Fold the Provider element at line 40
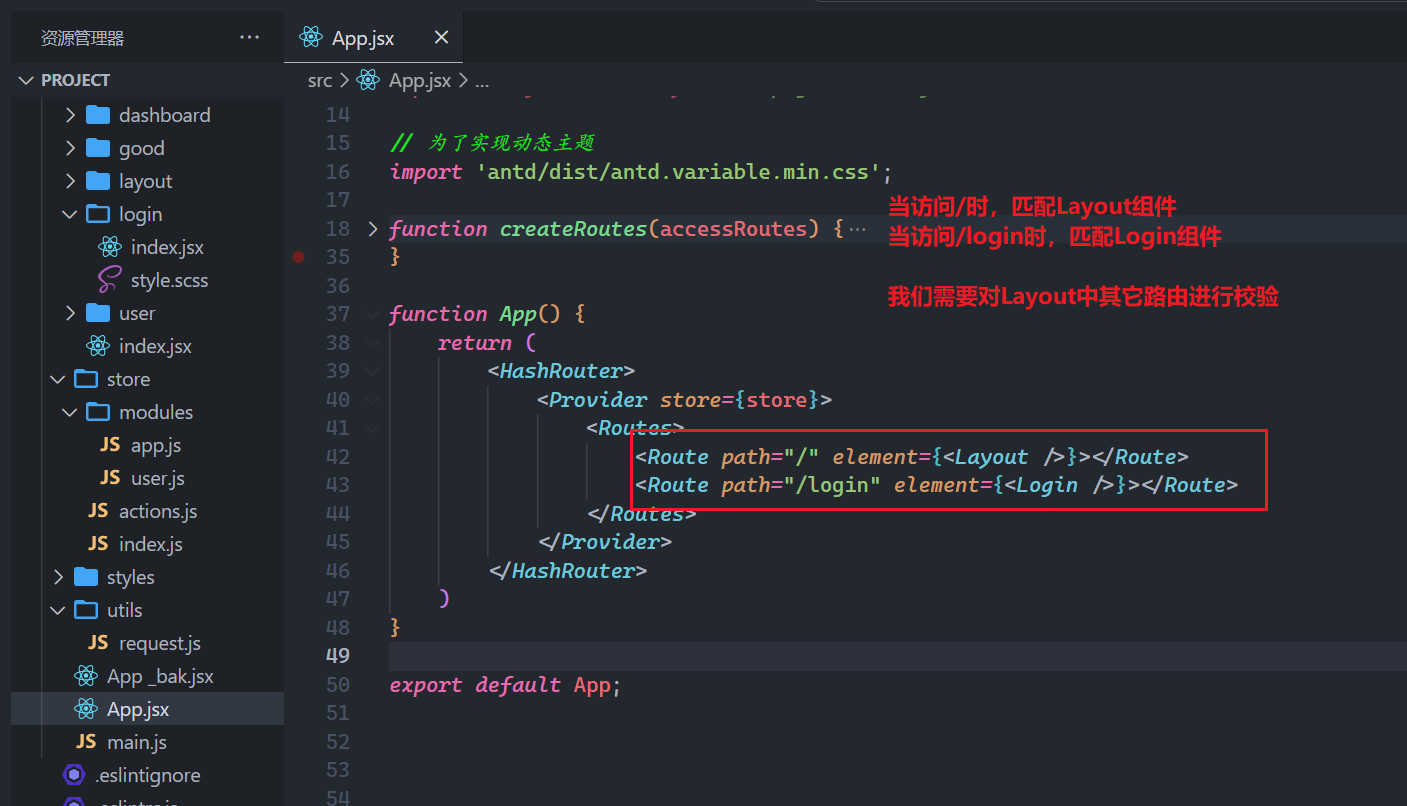This screenshot has height=806, width=1407. [x=373, y=399]
